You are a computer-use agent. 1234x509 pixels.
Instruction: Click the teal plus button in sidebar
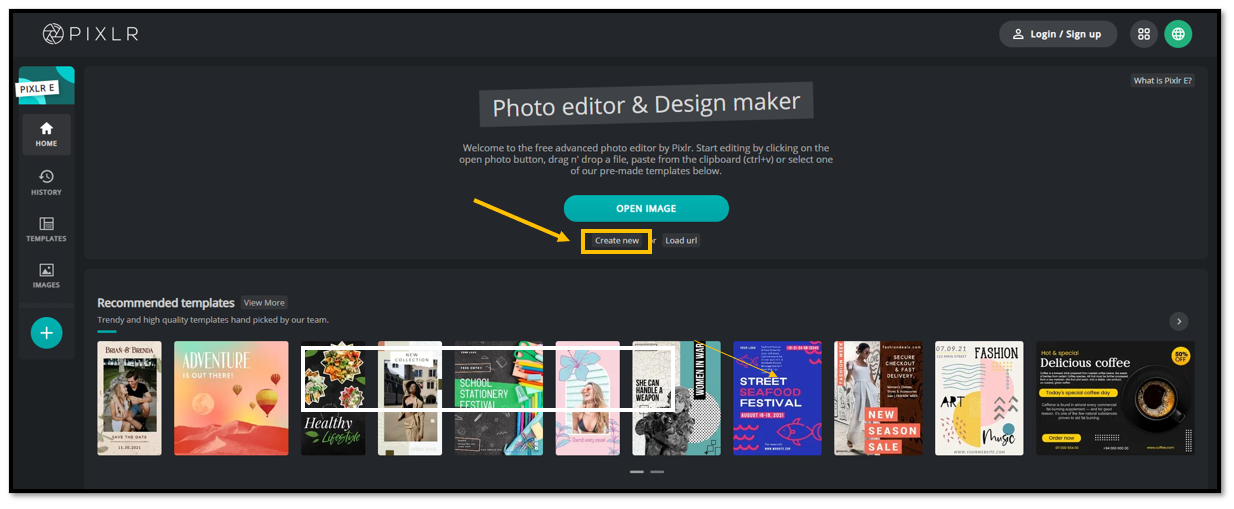[x=46, y=332]
